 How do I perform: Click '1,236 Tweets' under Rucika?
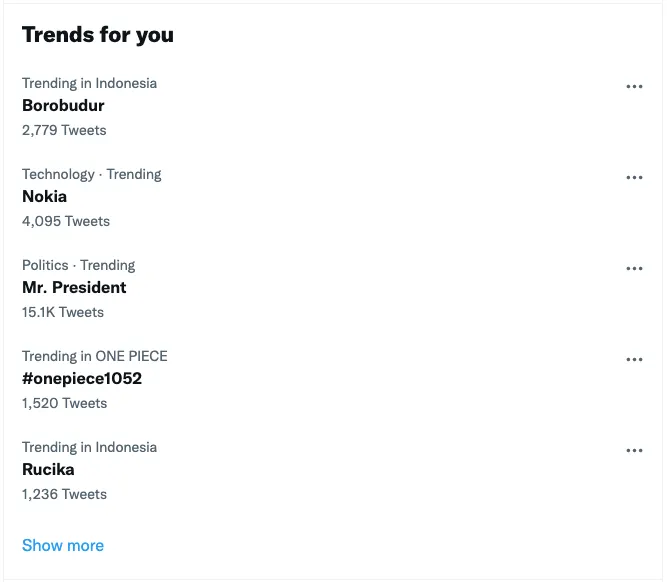click(64, 494)
